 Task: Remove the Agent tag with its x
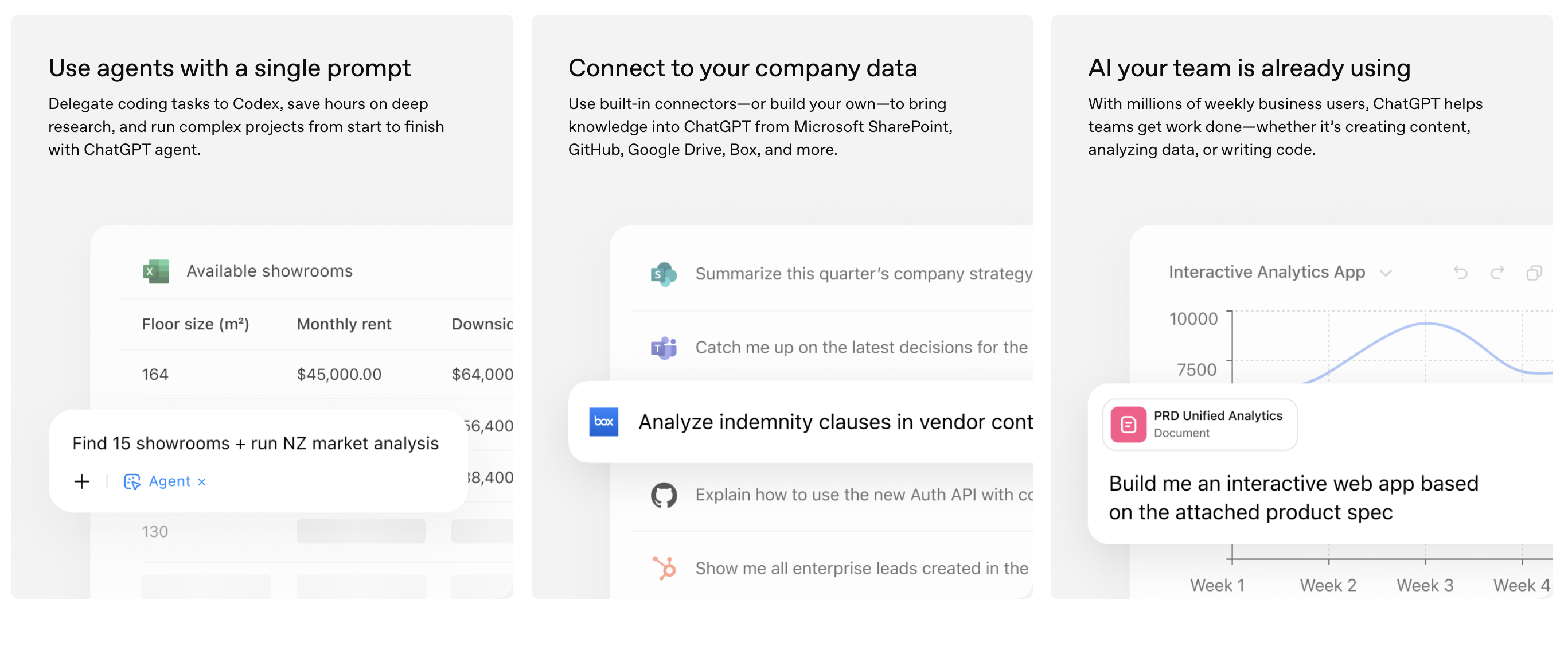[x=201, y=481]
